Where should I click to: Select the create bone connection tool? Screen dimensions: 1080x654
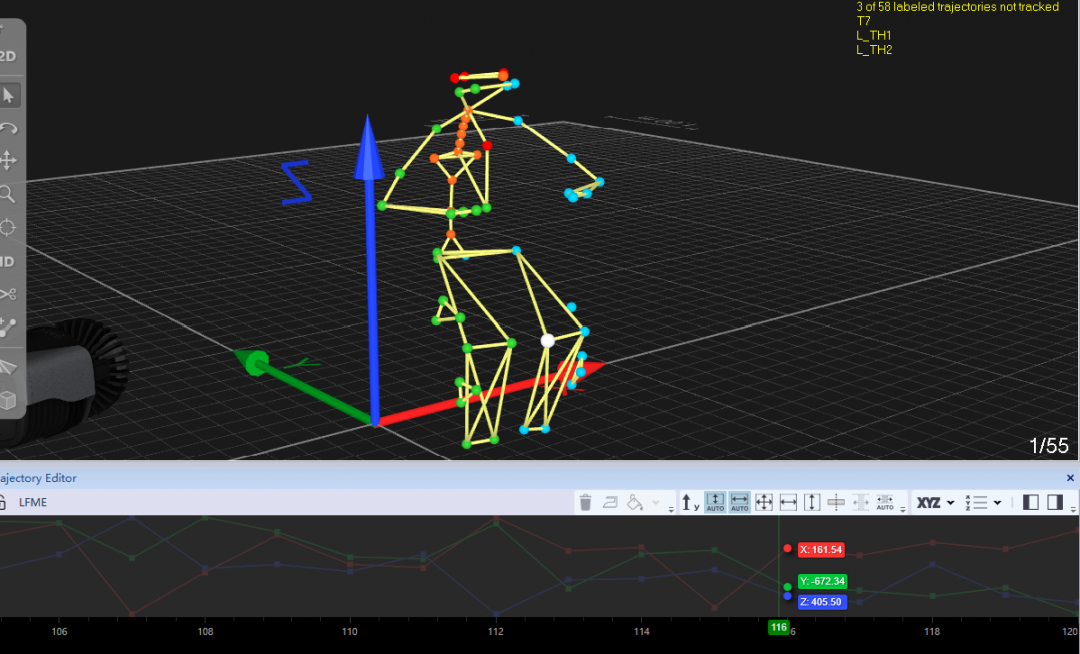click(x=8, y=327)
